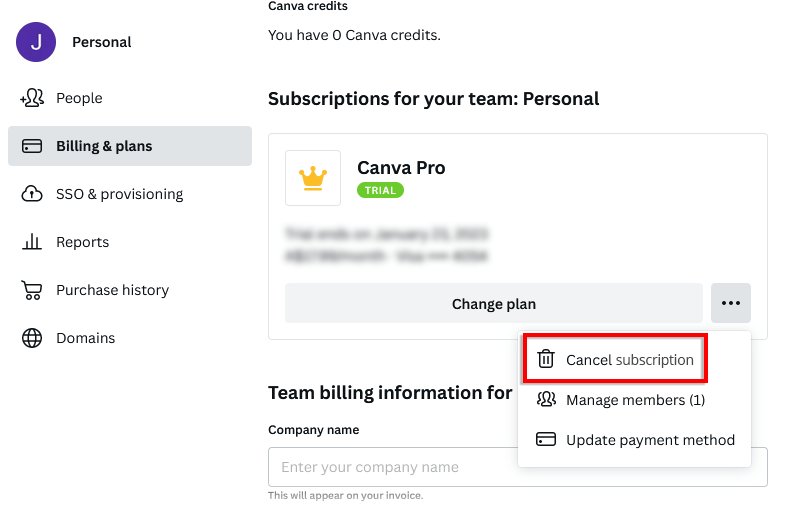Go to the Reports section
Screen dimensions: 789x514
pyautogui.click(x=82, y=242)
